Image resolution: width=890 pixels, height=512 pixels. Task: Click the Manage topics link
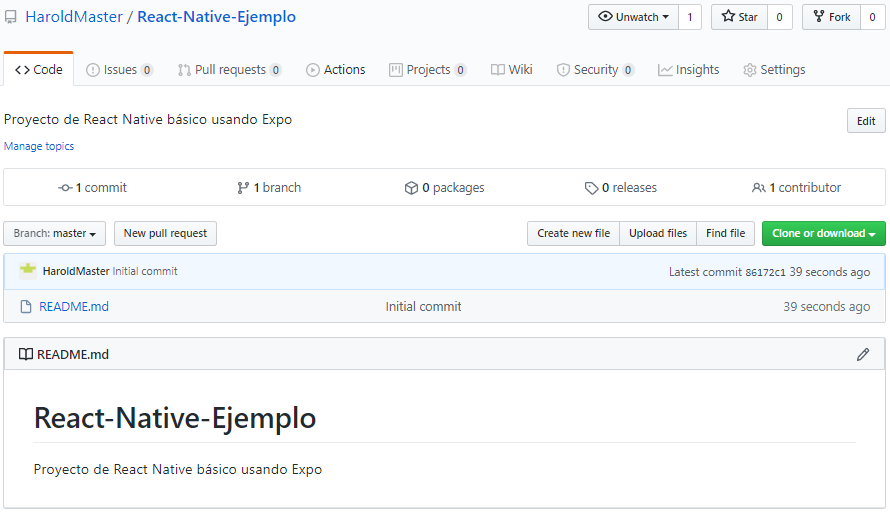point(39,146)
